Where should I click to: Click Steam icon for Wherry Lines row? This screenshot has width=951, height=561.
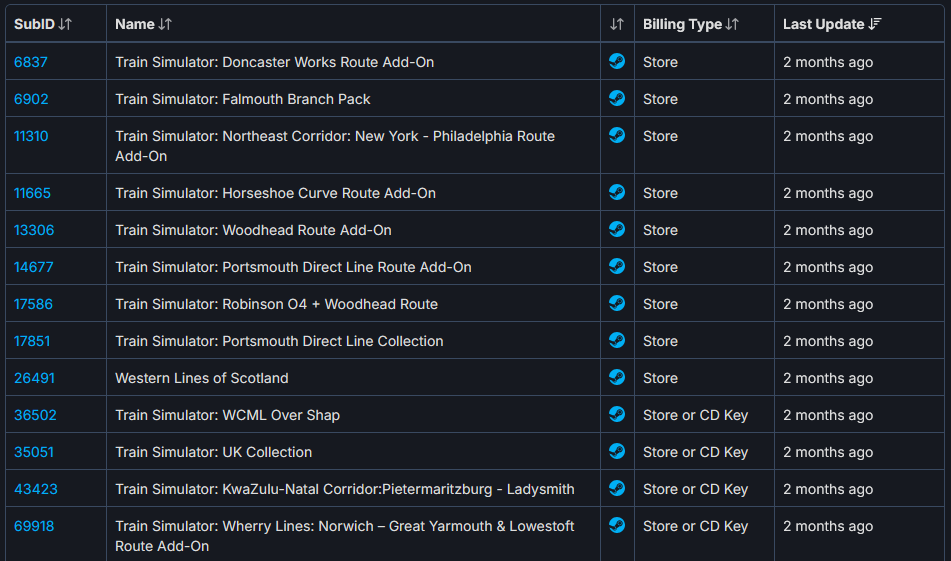(x=617, y=525)
